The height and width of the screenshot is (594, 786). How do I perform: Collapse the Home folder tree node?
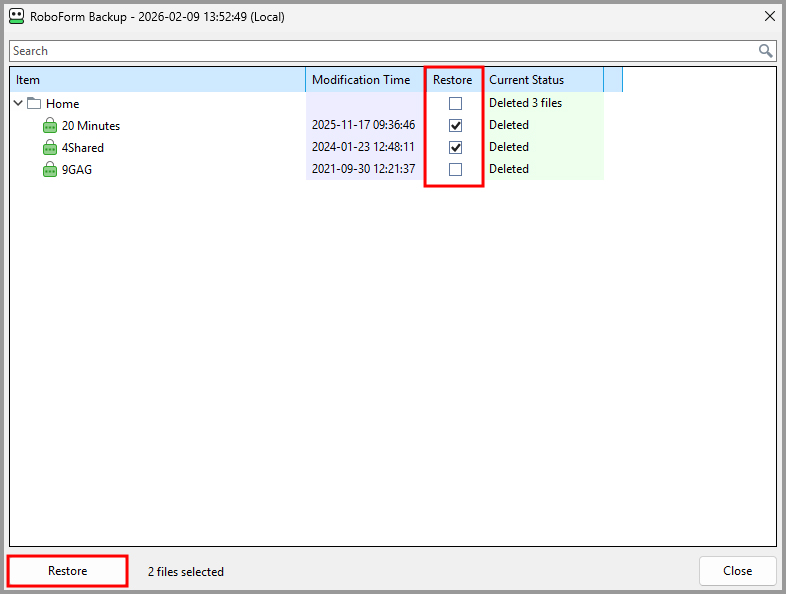point(18,104)
